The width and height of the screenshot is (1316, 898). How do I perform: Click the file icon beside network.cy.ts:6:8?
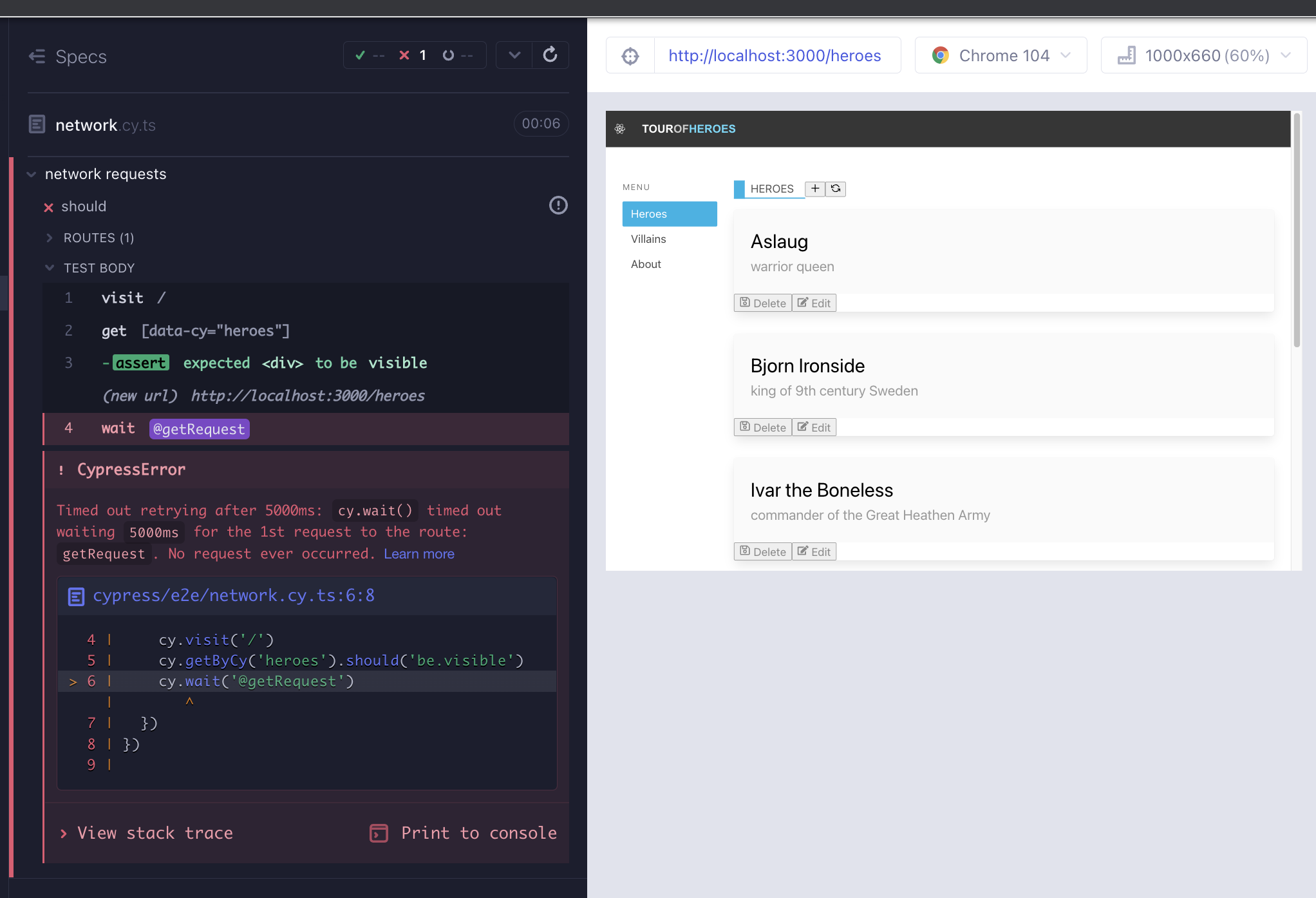pyautogui.click(x=76, y=597)
